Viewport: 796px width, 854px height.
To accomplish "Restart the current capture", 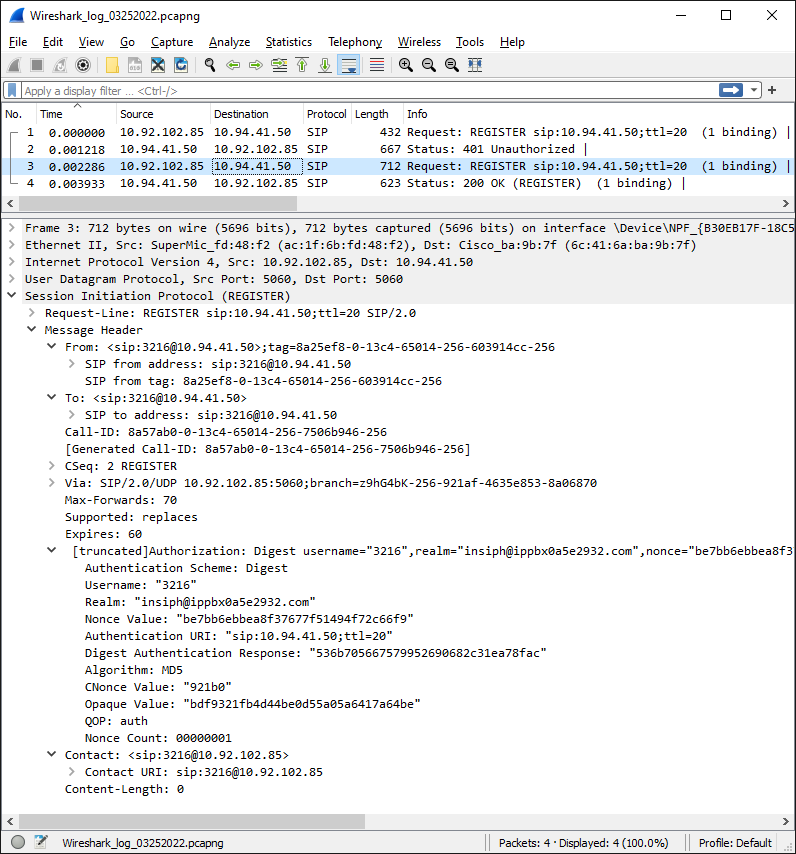I will (60, 65).
